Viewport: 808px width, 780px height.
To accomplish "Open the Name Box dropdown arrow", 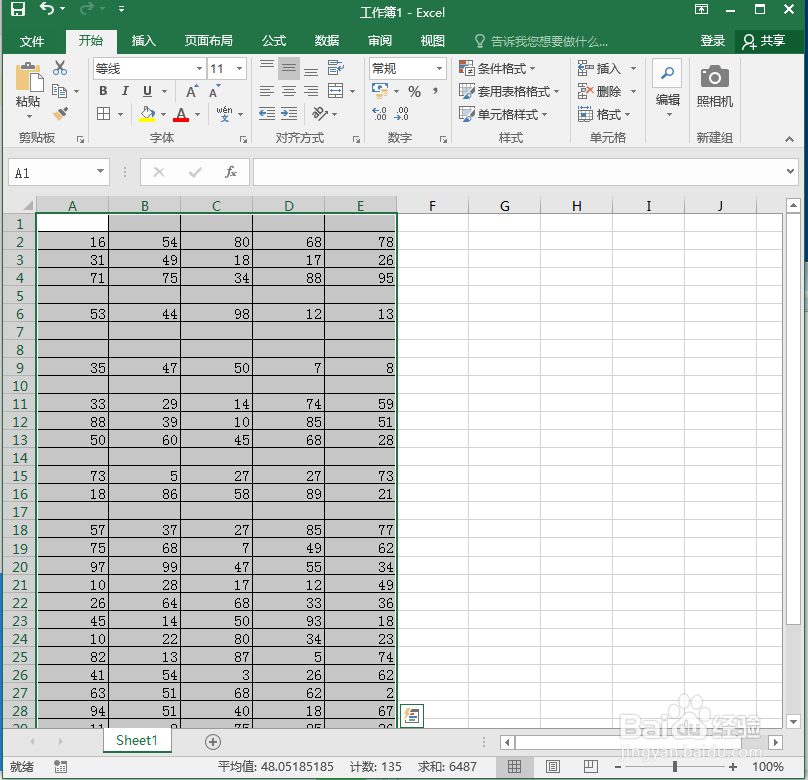I will click(100, 172).
